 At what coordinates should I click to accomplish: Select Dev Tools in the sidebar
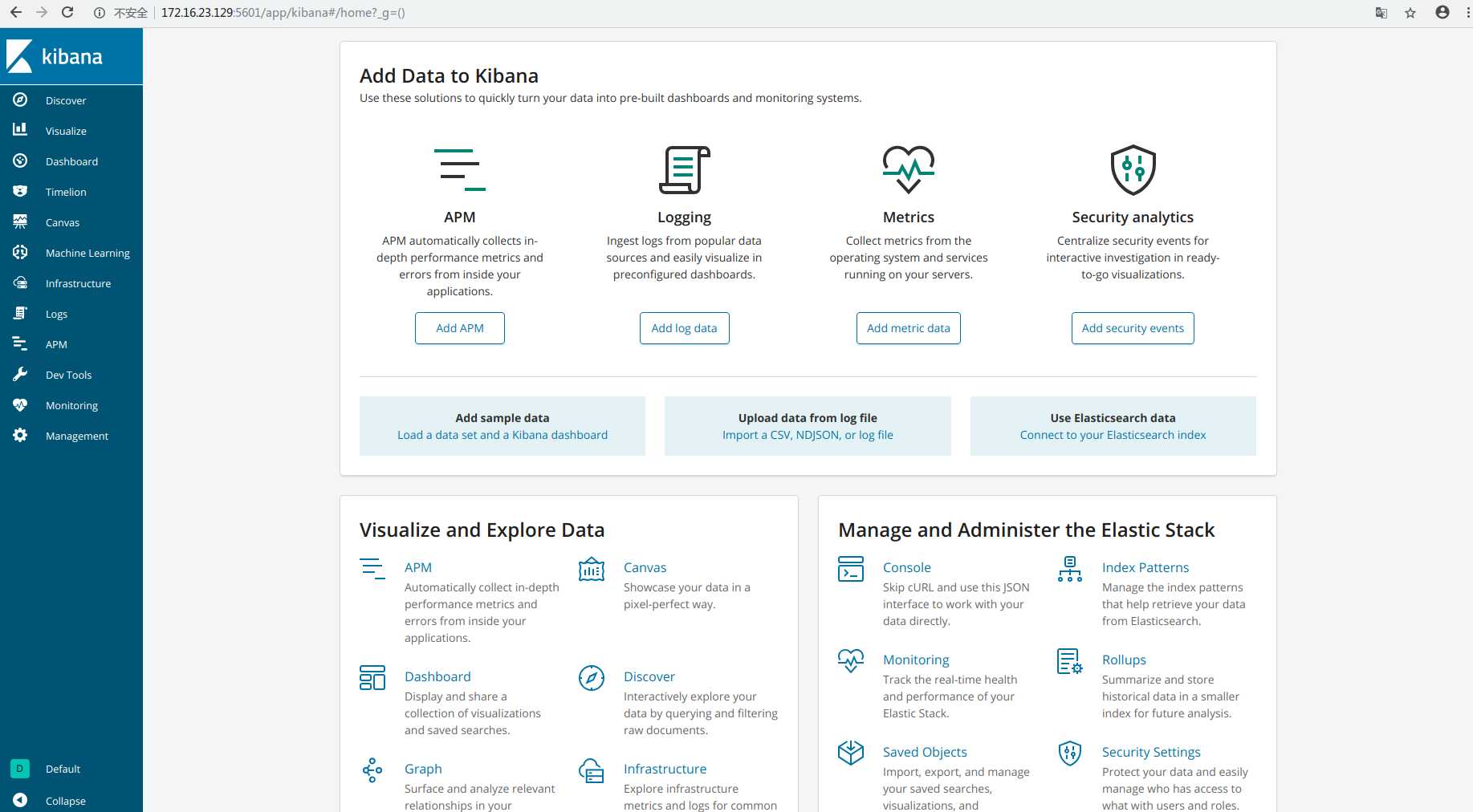68,375
